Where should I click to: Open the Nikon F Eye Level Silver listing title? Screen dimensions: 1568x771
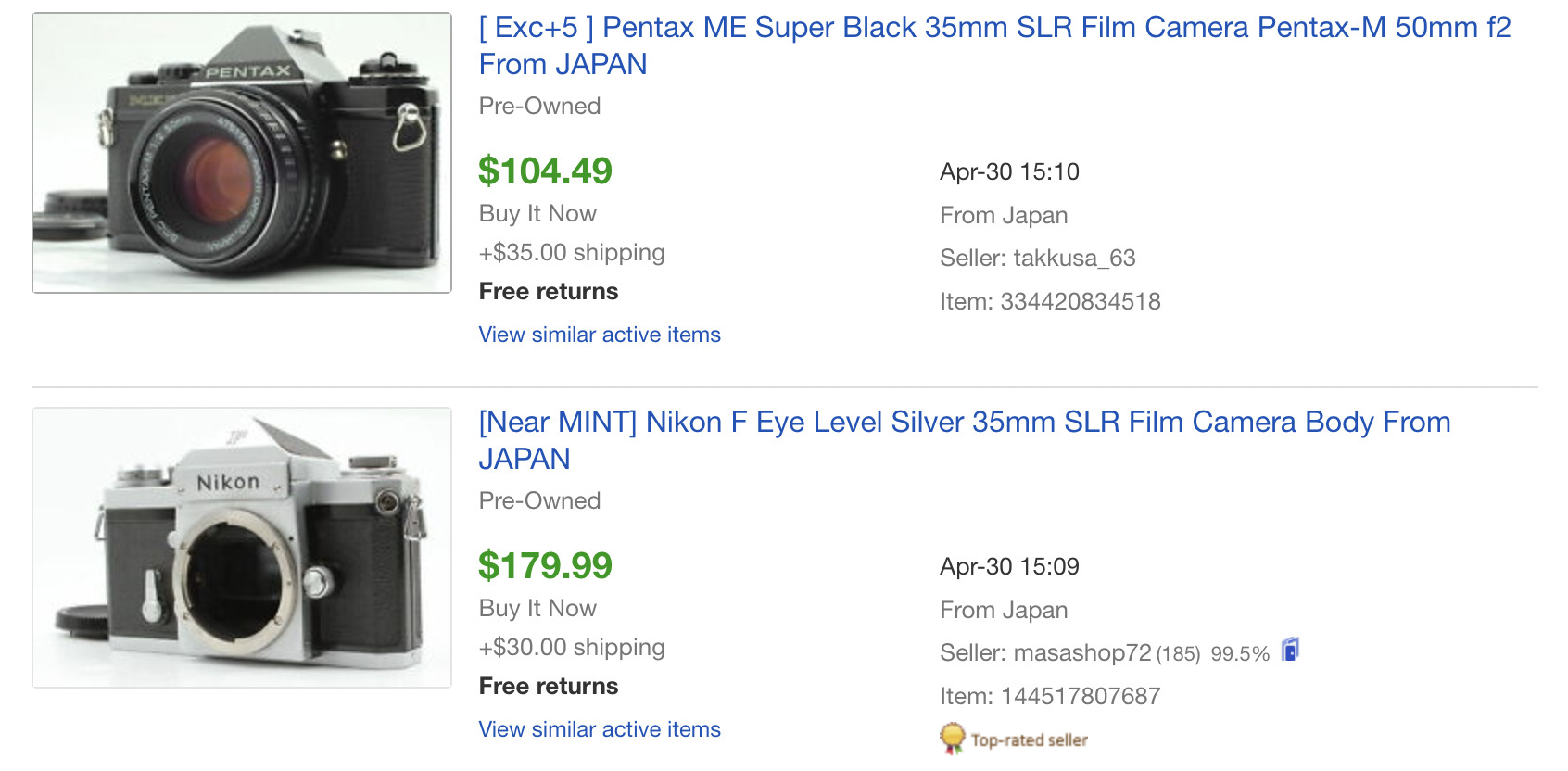click(965, 440)
